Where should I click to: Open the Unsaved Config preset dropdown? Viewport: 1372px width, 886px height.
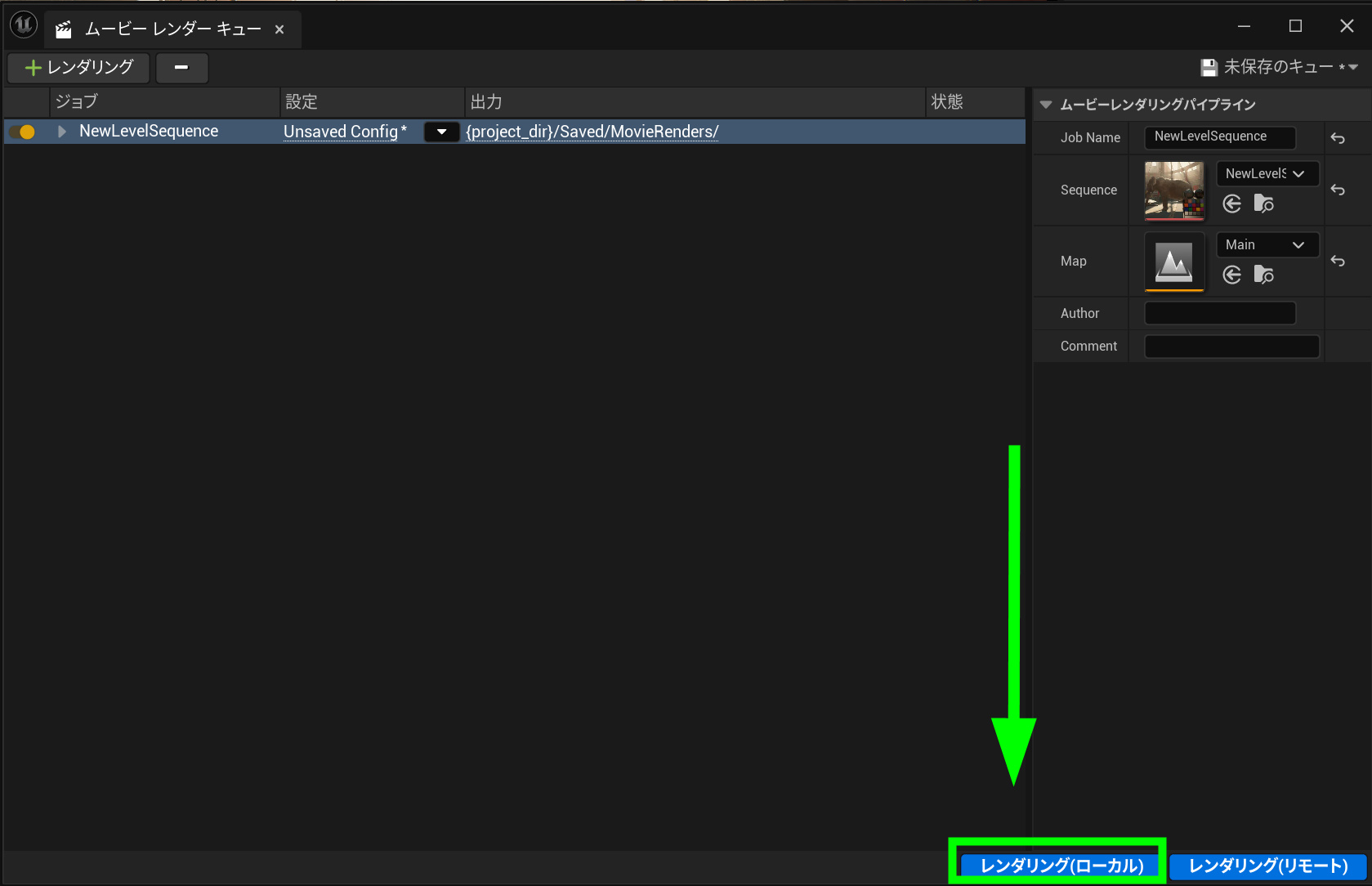click(x=441, y=132)
